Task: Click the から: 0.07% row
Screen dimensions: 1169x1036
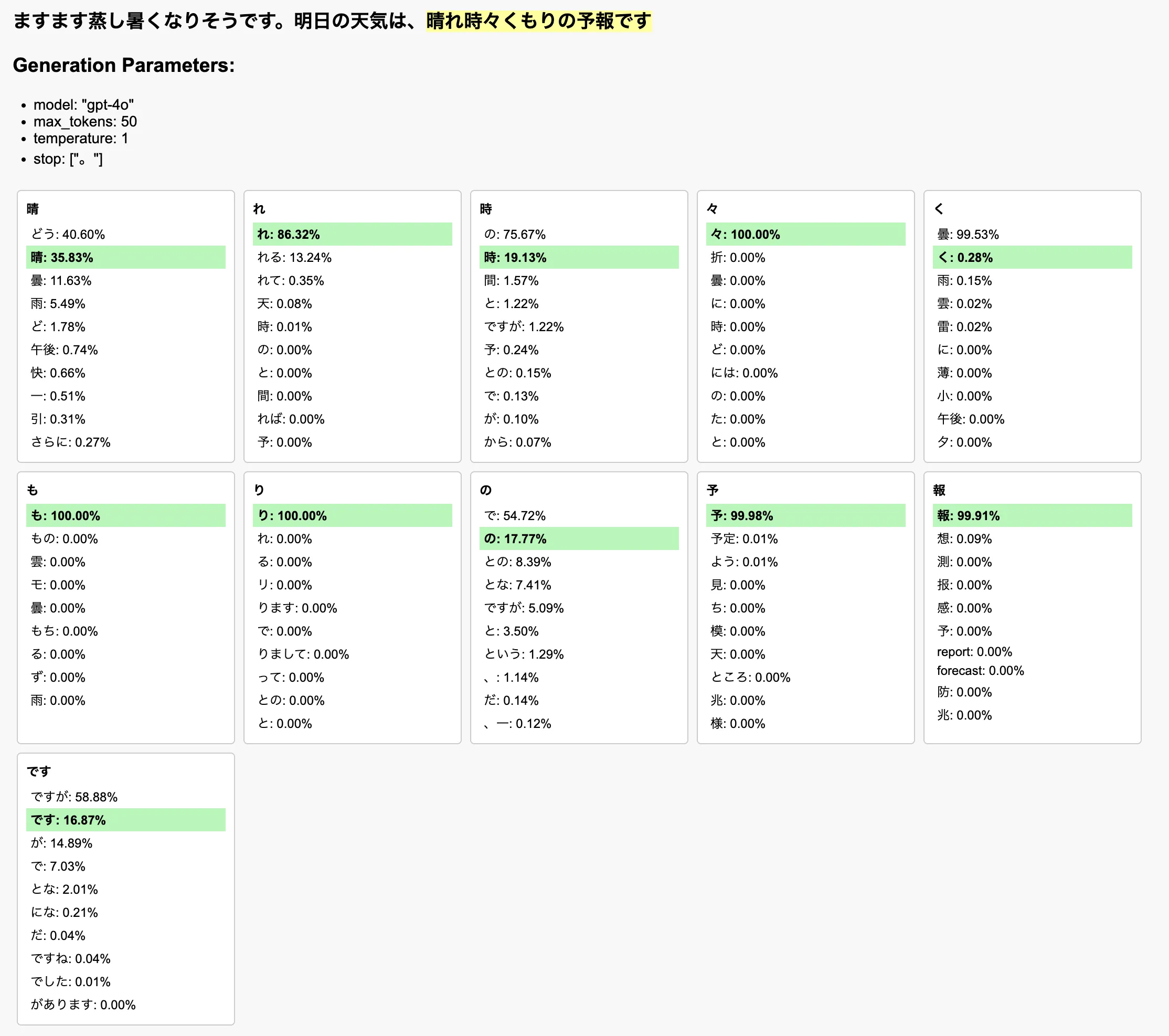Action: (579, 441)
